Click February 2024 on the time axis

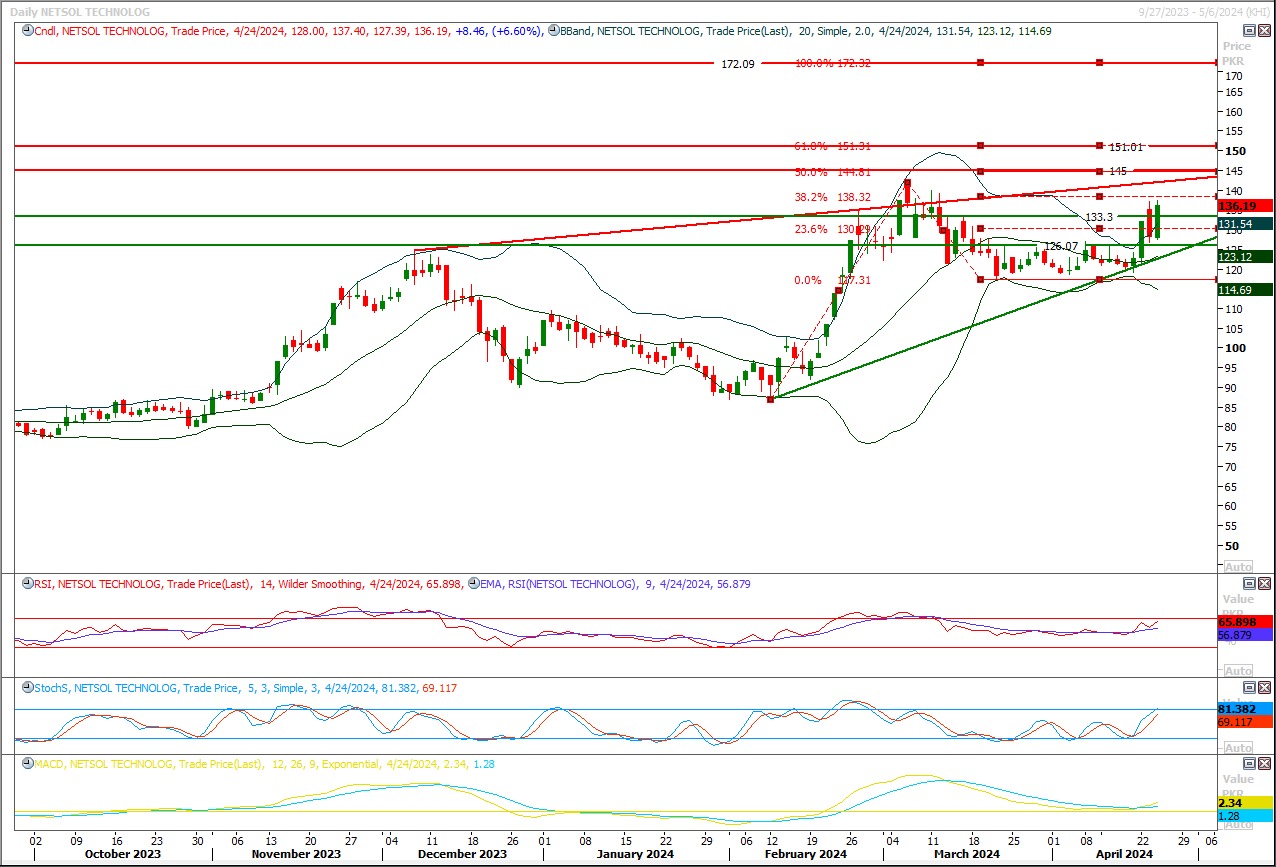click(x=807, y=855)
